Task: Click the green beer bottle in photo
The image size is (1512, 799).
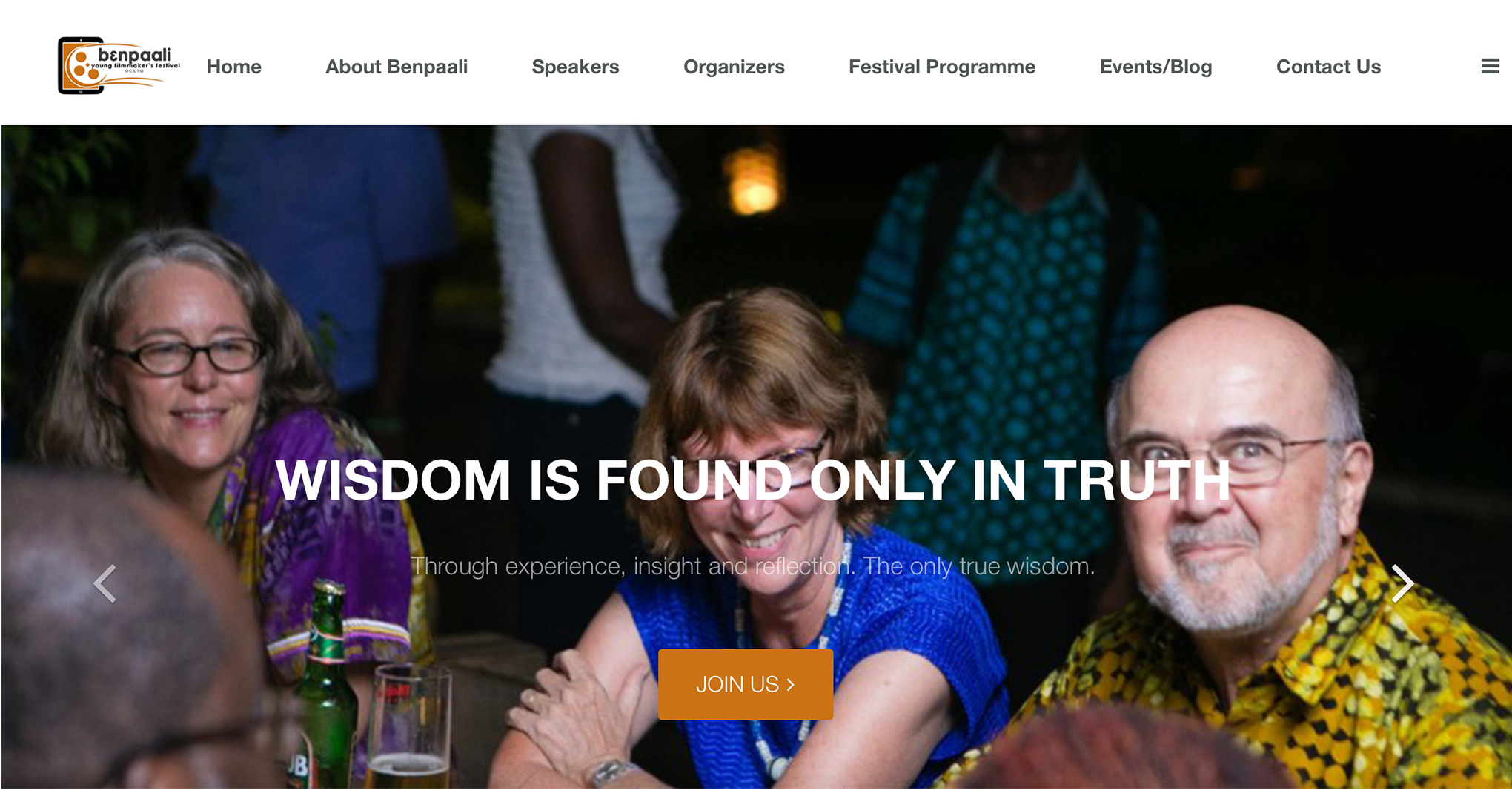Action: [325, 682]
